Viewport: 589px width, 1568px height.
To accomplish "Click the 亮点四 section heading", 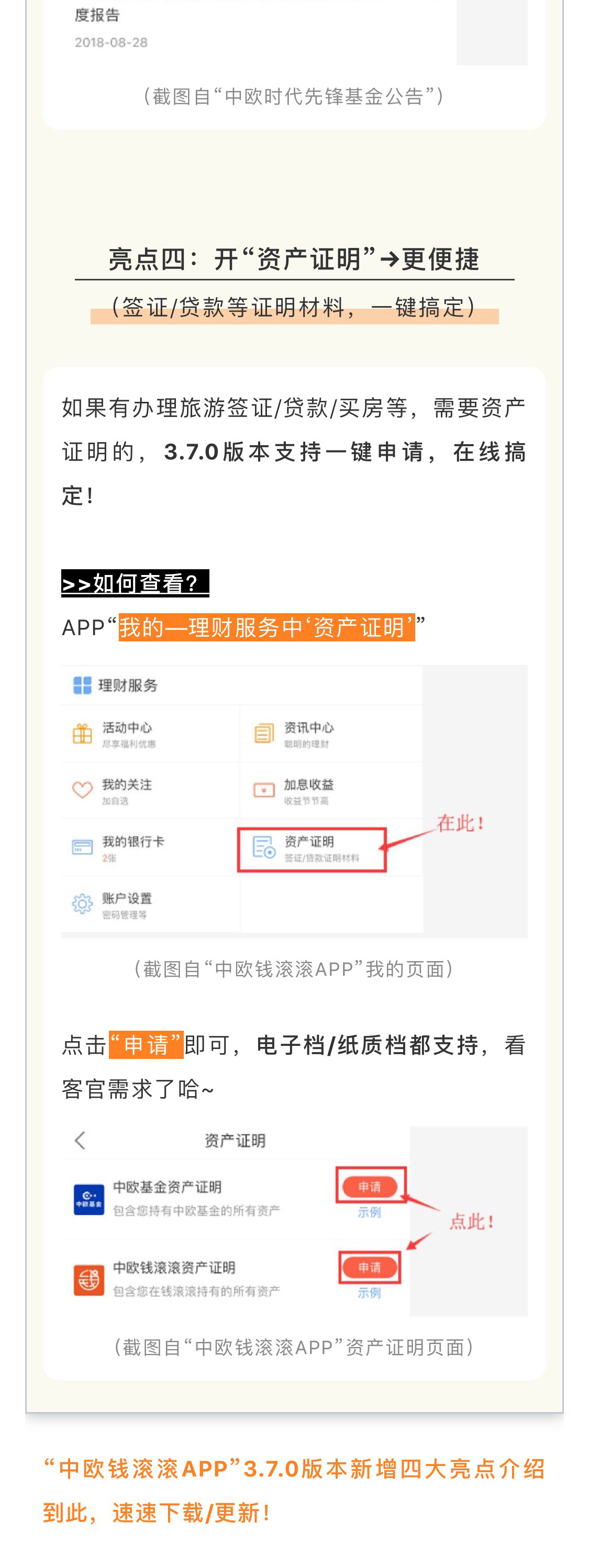I will pyautogui.click(x=294, y=260).
